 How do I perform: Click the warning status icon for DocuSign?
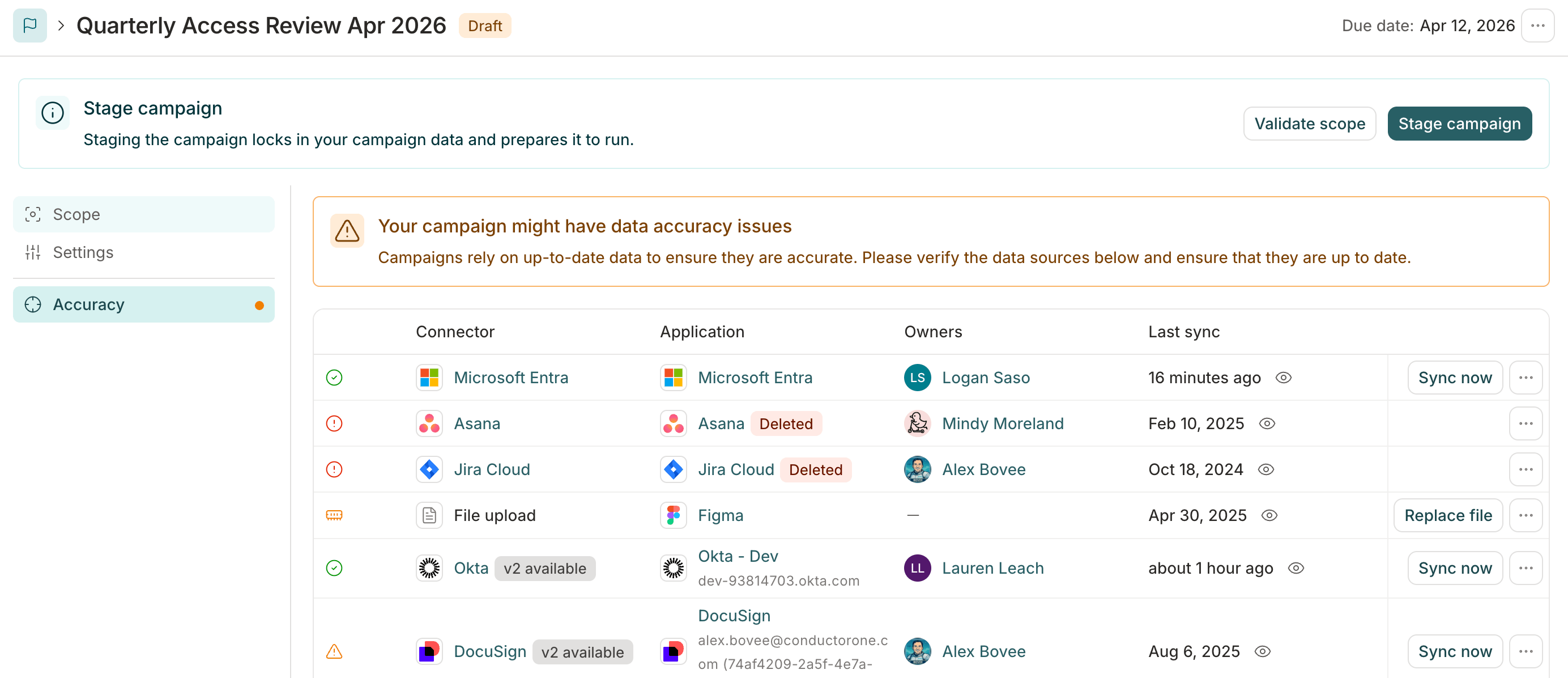coord(334,651)
